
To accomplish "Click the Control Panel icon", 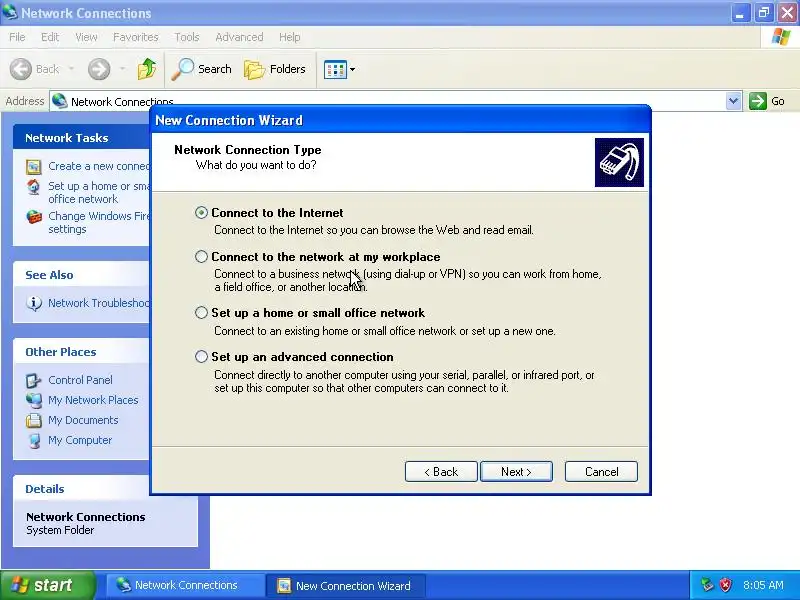I will (34, 381).
